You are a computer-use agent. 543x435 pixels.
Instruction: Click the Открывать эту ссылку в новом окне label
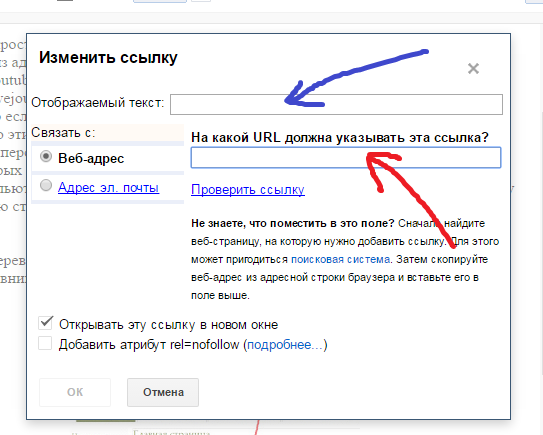point(168,325)
